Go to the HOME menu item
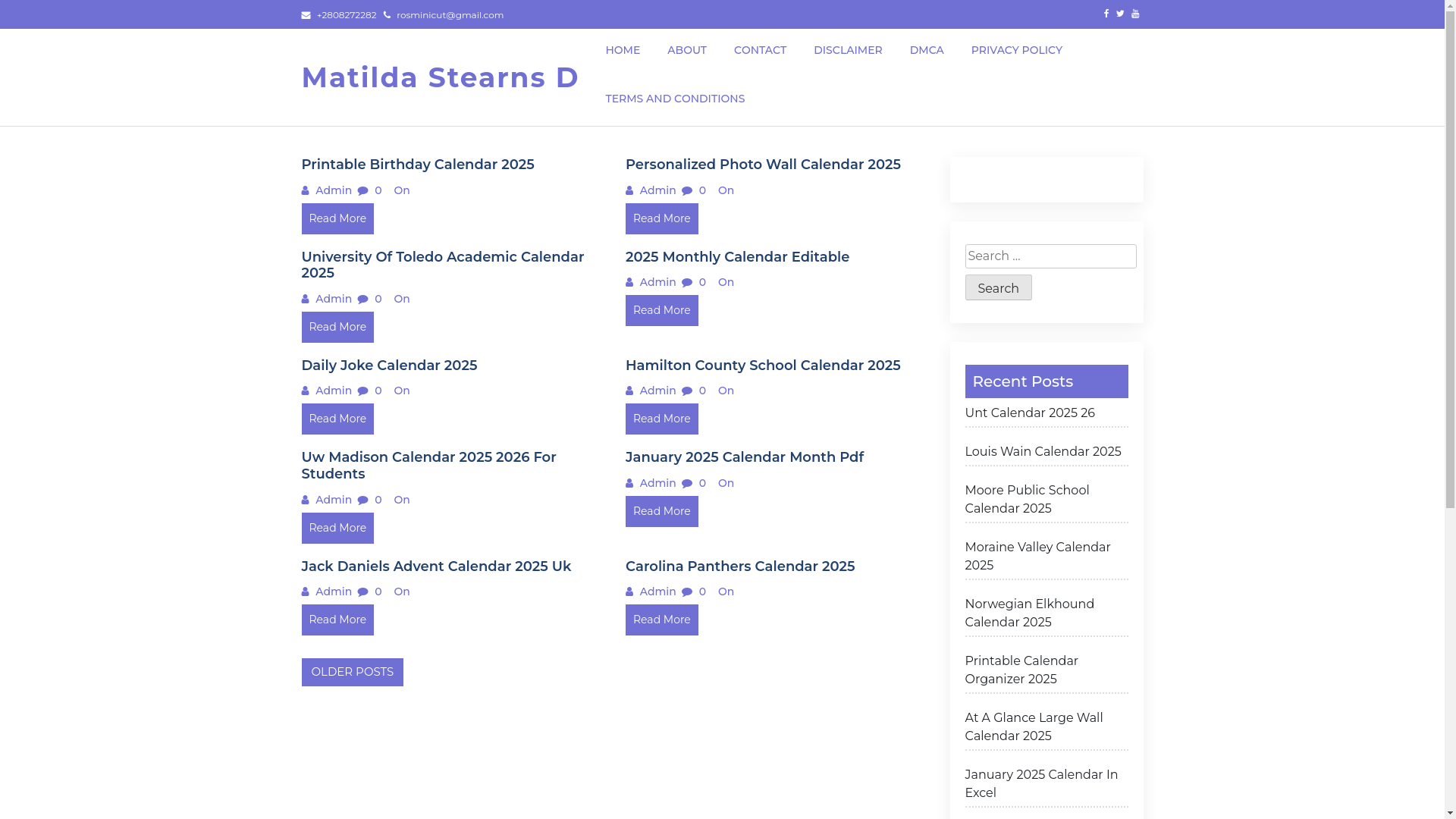1456x819 pixels. [x=623, y=50]
